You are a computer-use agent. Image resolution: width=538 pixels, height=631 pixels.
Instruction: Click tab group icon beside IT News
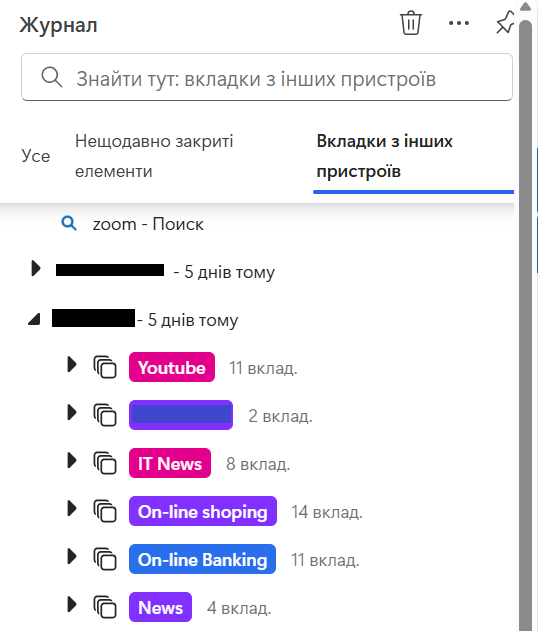click(105, 463)
